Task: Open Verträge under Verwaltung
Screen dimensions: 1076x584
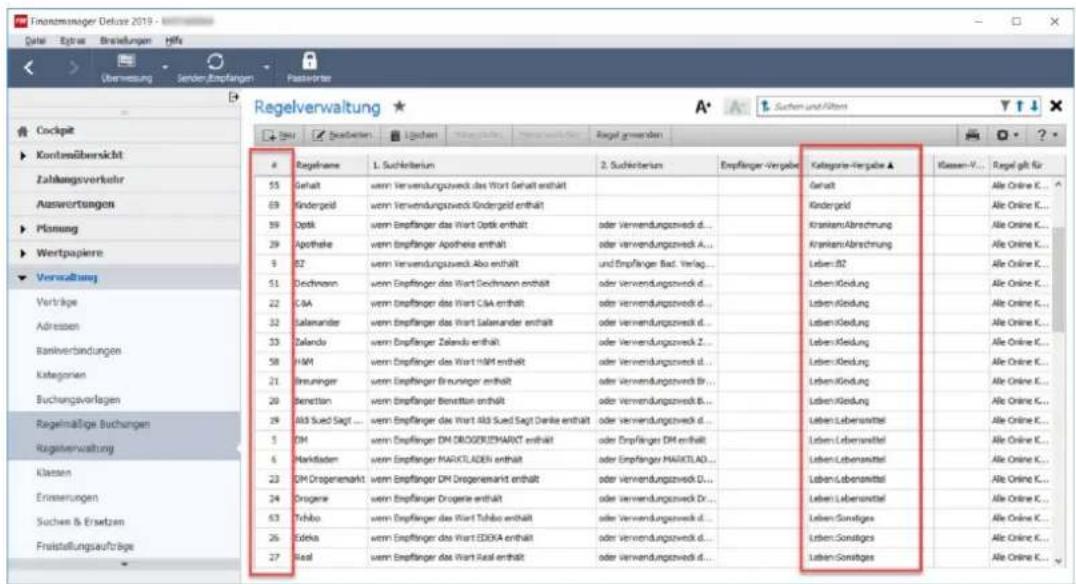Action: click(57, 303)
